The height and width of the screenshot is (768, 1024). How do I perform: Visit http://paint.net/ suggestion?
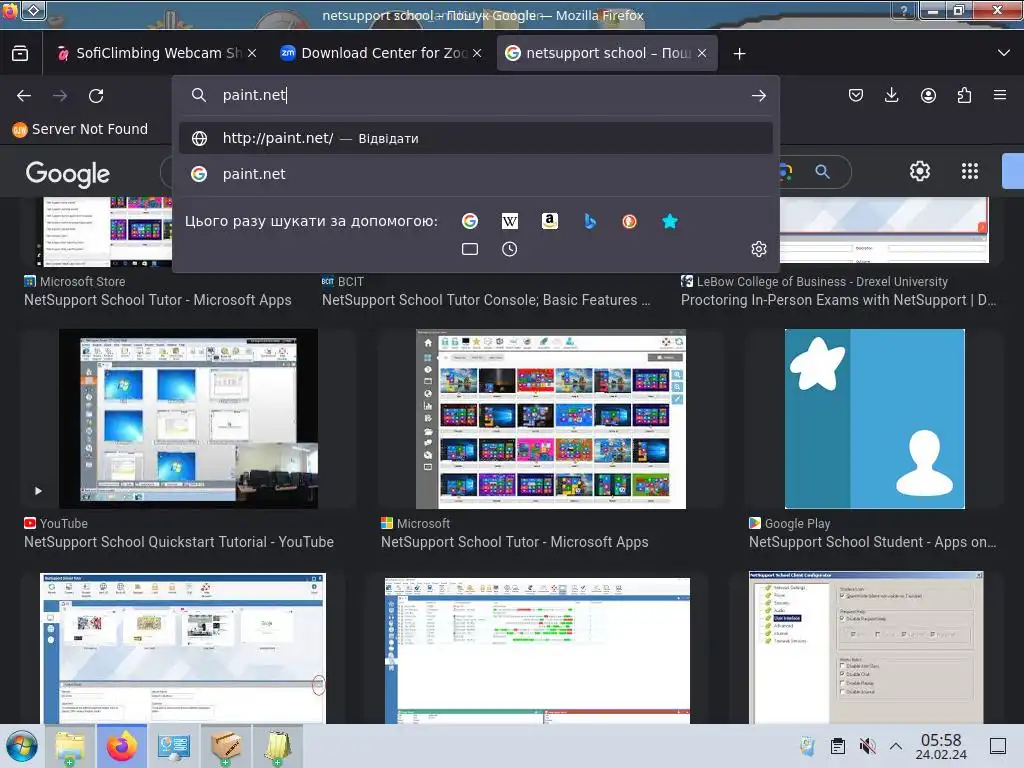[x=476, y=138]
